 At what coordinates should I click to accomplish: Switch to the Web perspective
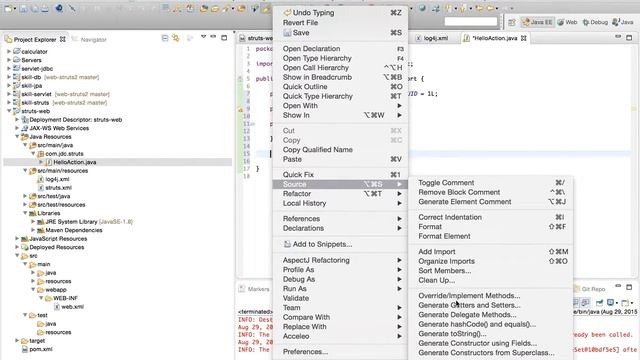(x=567, y=22)
